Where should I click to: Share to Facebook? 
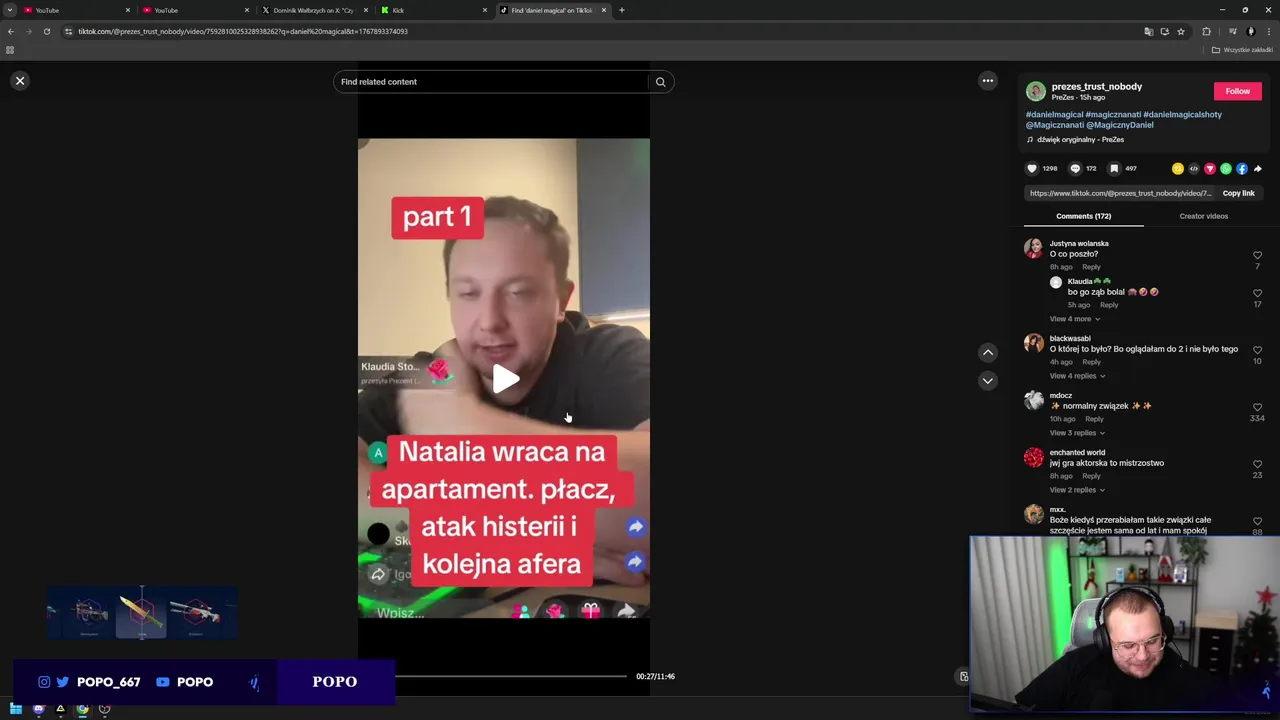[1242, 169]
